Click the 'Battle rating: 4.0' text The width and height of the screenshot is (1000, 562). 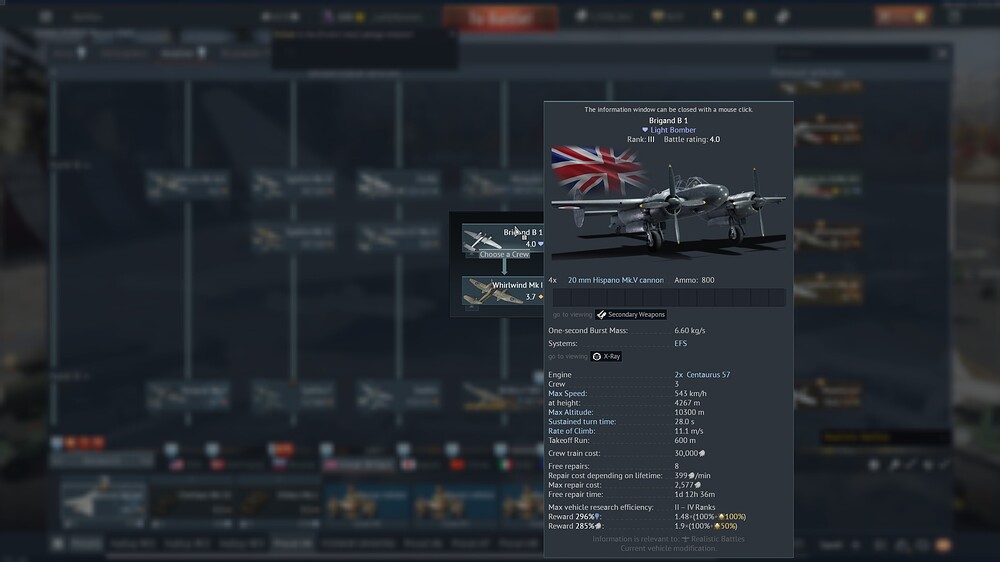tap(692, 140)
